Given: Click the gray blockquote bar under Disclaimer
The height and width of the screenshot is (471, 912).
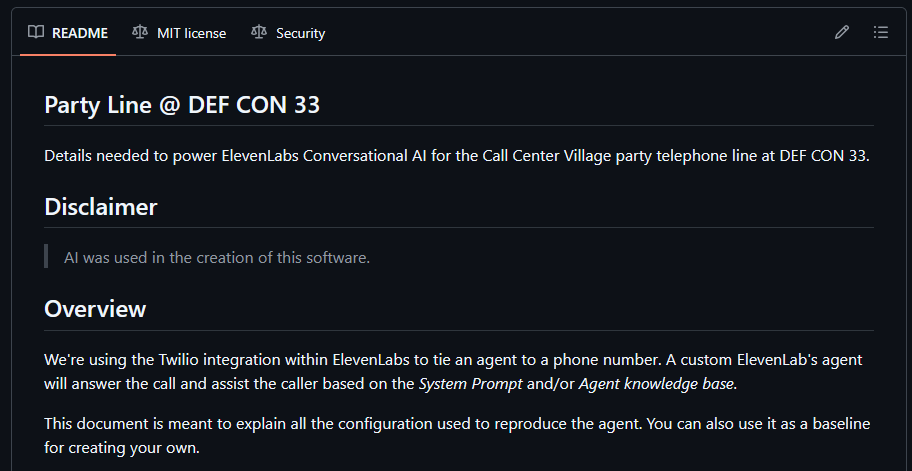Looking at the screenshot, I should tap(46, 256).
